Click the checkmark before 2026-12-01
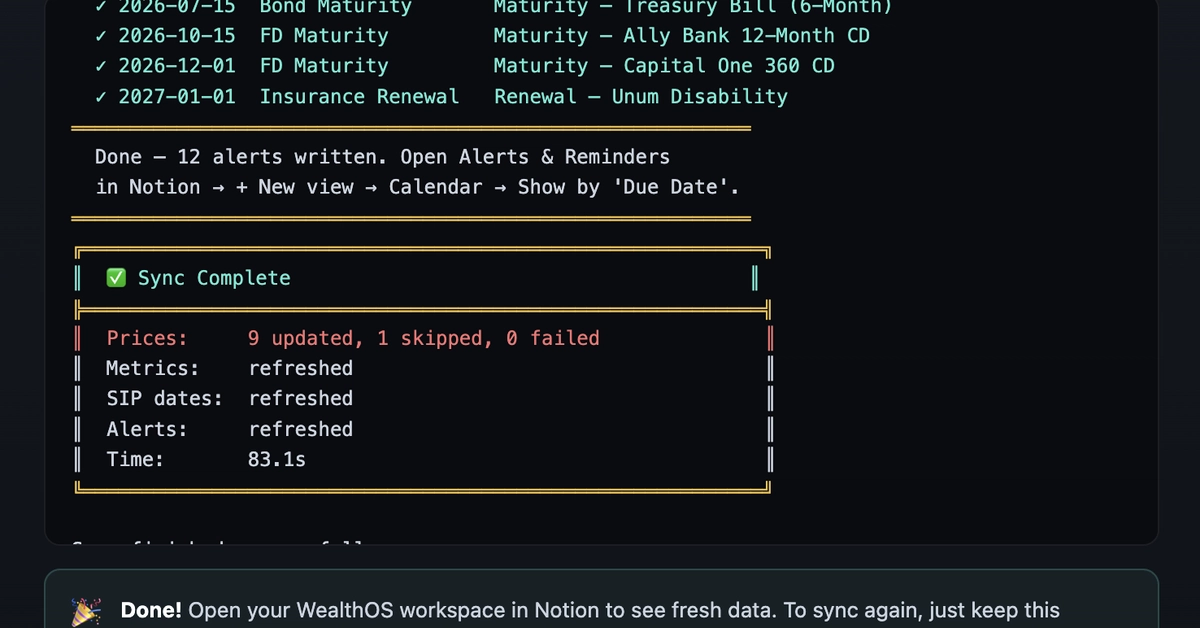The width and height of the screenshot is (1200, 628). (100, 66)
